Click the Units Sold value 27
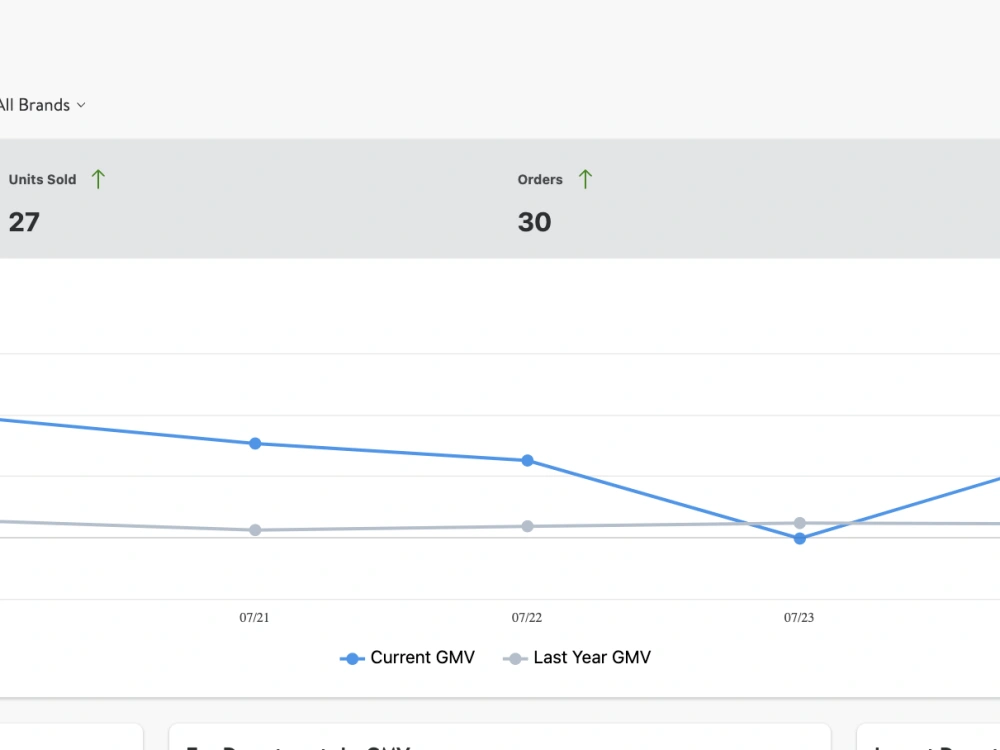The height and width of the screenshot is (750, 1000). pos(24,222)
